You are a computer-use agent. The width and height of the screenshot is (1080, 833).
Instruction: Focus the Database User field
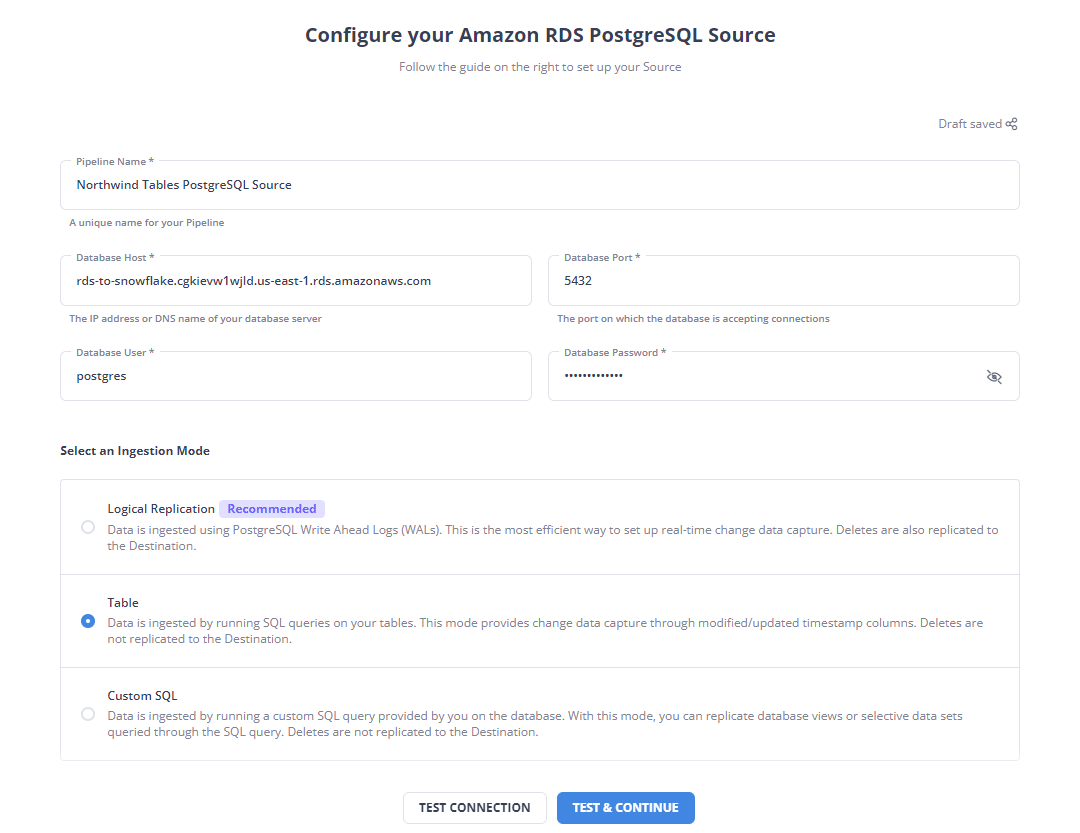click(x=296, y=376)
